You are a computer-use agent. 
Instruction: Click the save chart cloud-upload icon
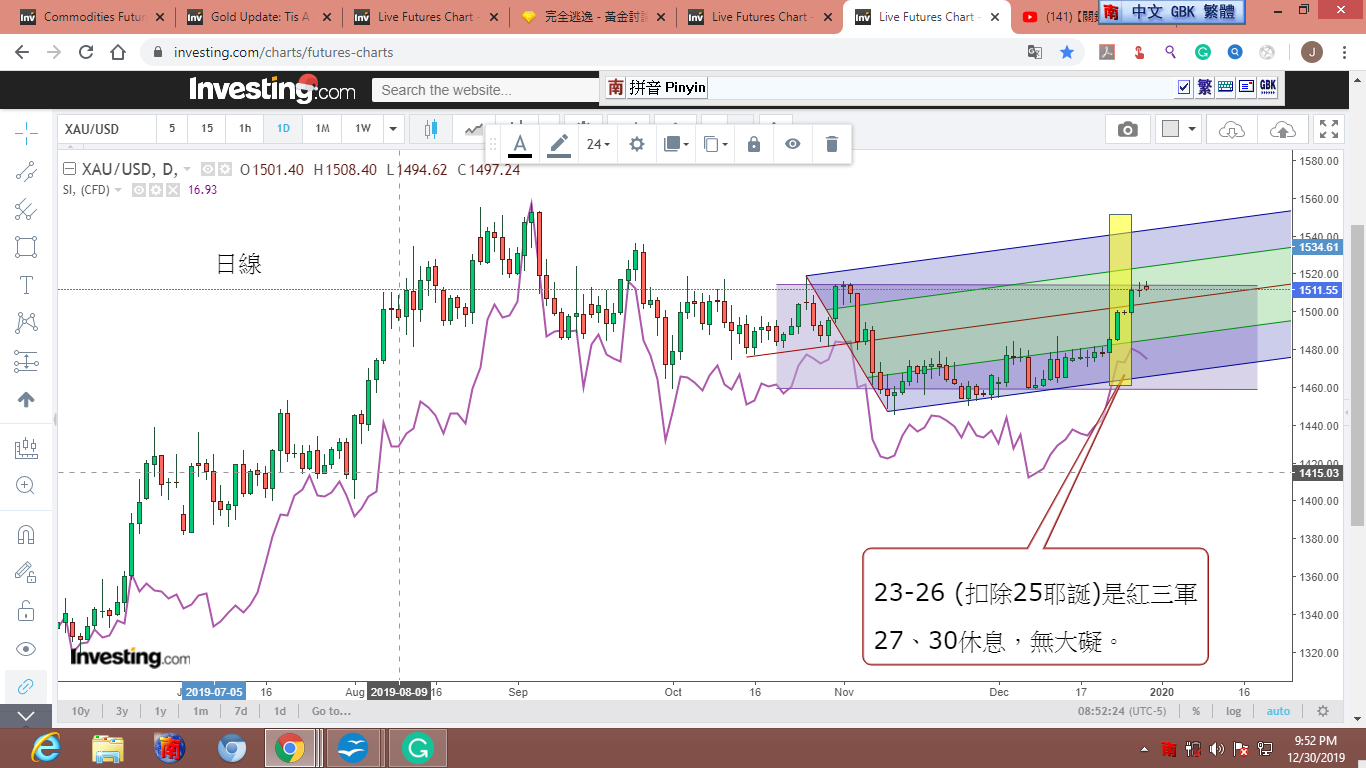(x=1282, y=129)
